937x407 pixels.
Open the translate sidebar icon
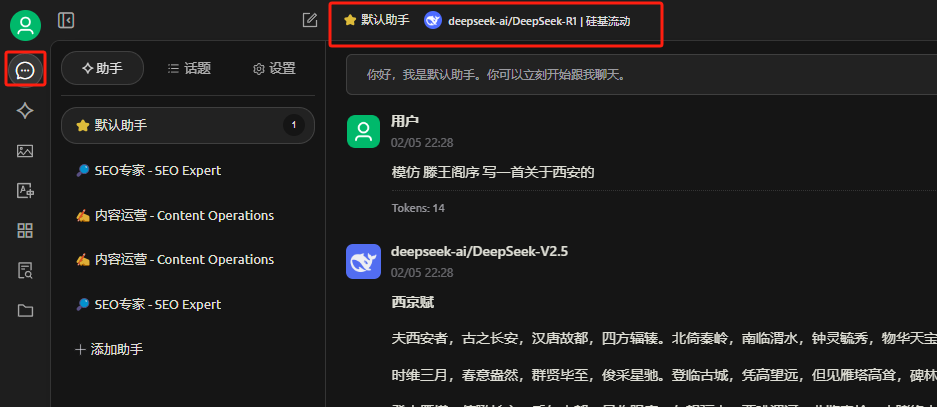pyautogui.click(x=25, y=191)
